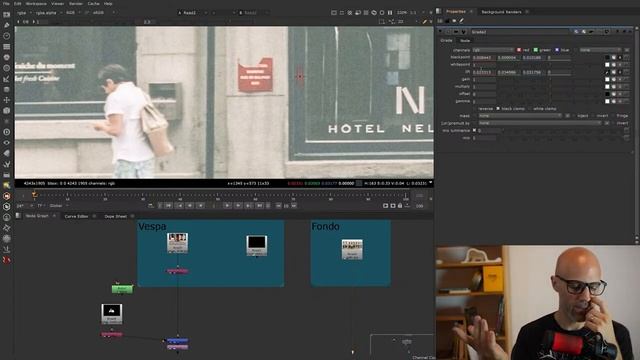The image size is (640, 360).
Task: Open the Color nodes toolbar menu
Action: 7,57
